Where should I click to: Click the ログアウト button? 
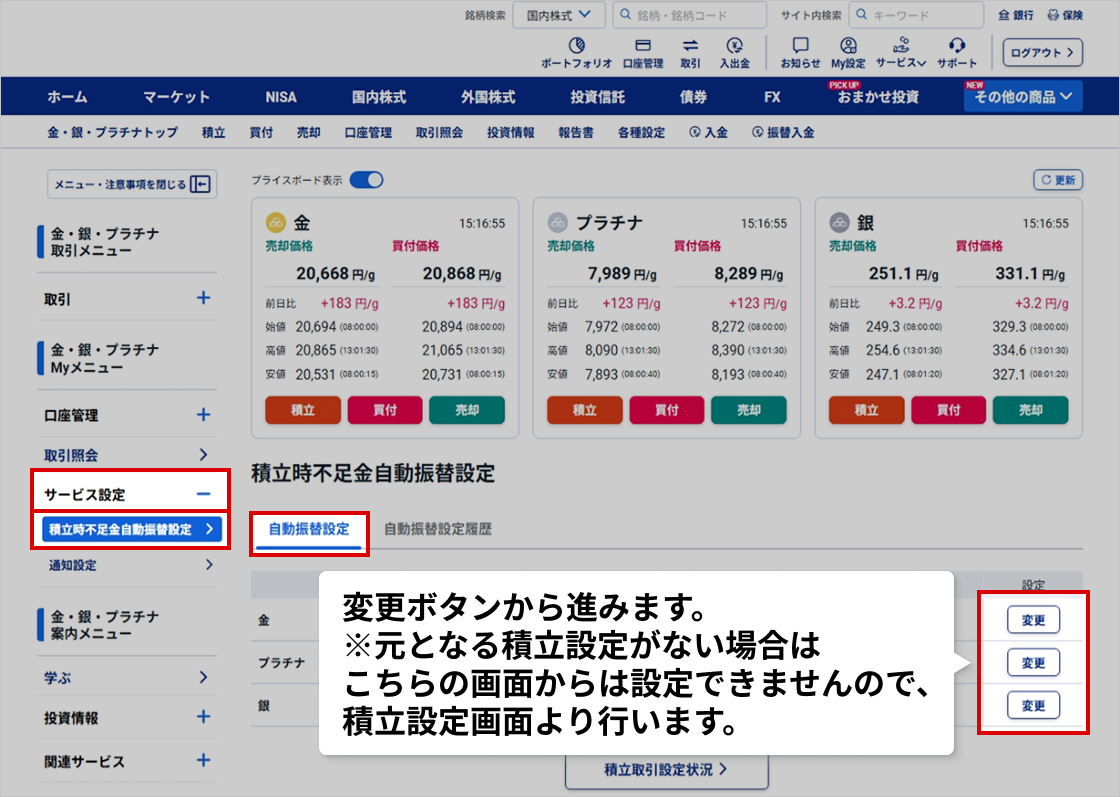[x=1043, y=52]
